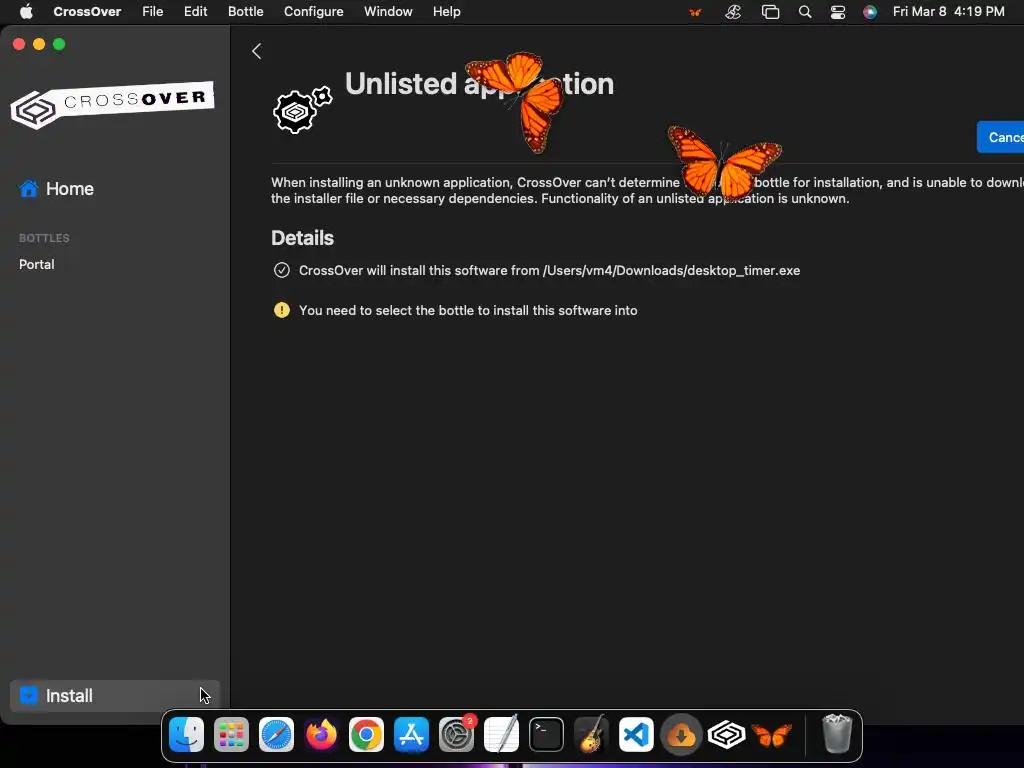This screenshot has width=1024, height=768.
Task: Click the blue house Home icon
Action: [29, 189]
